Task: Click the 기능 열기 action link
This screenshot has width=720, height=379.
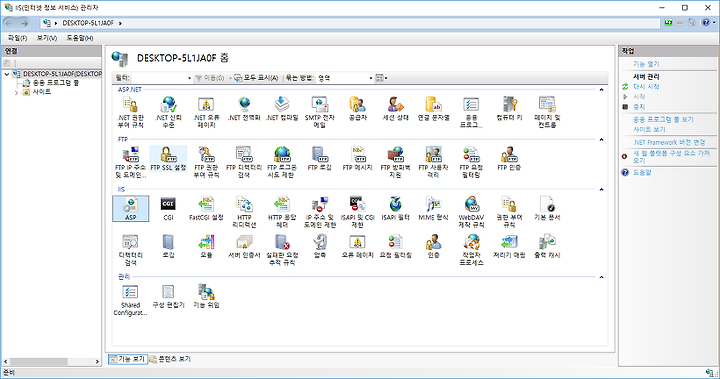Action: click(646, 64)
